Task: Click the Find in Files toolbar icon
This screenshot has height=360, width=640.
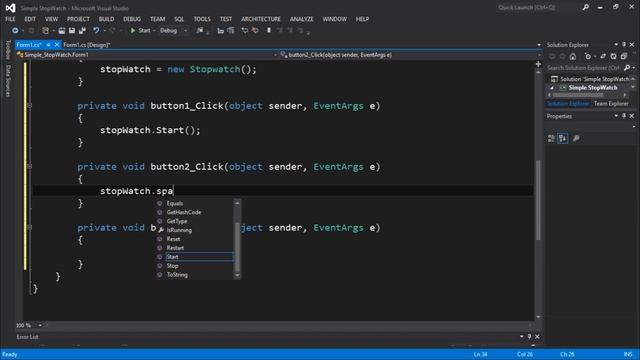Action: tap(200, 30)
